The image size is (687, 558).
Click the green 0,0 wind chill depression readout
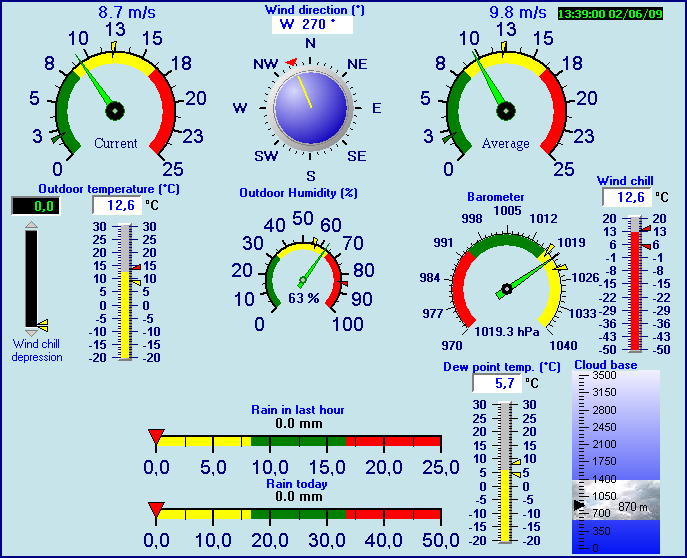[35, 206]
